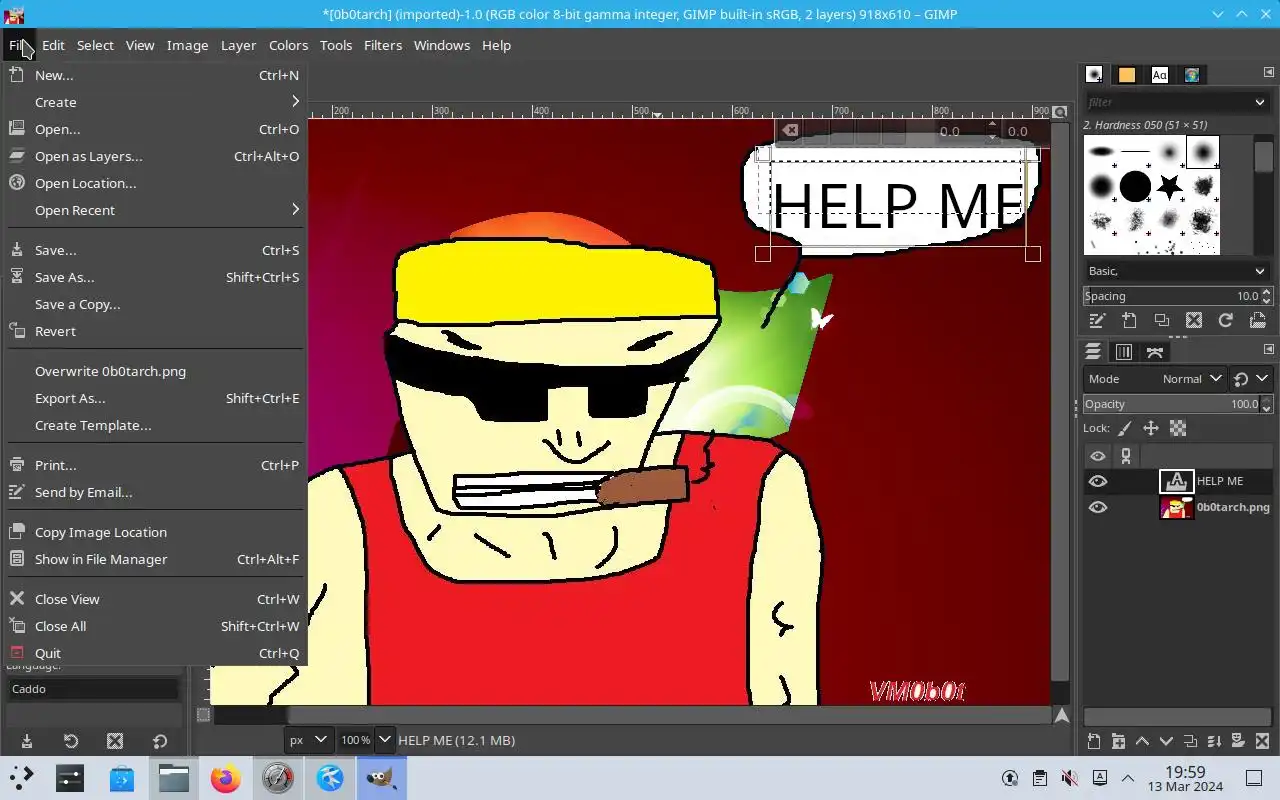Switch to the Fonts tab in brushes dock

(1159, 75)
